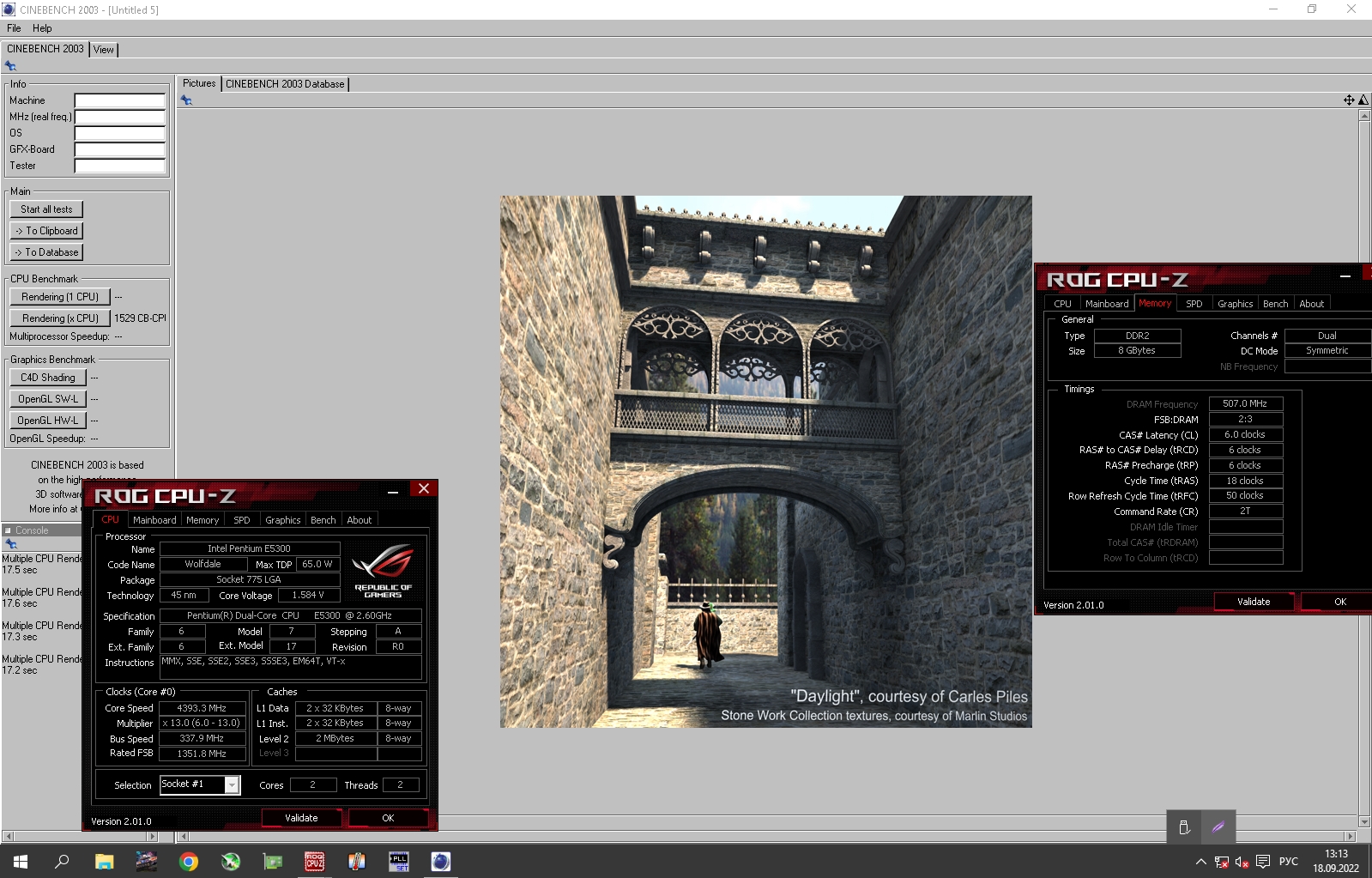Screen dimensions: 1372x878
Task: Select the Pictures tab
Action: (x=199, y=83)
